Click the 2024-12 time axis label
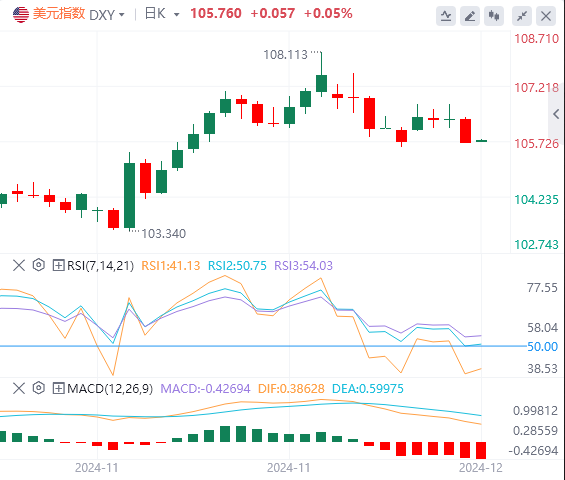 click(480, 468)
